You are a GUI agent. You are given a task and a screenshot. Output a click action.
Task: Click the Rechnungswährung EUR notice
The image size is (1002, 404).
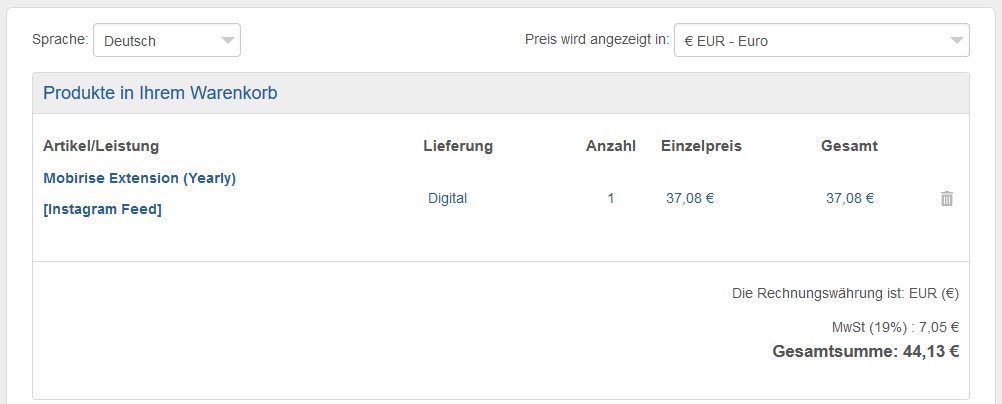click(845, 294)
